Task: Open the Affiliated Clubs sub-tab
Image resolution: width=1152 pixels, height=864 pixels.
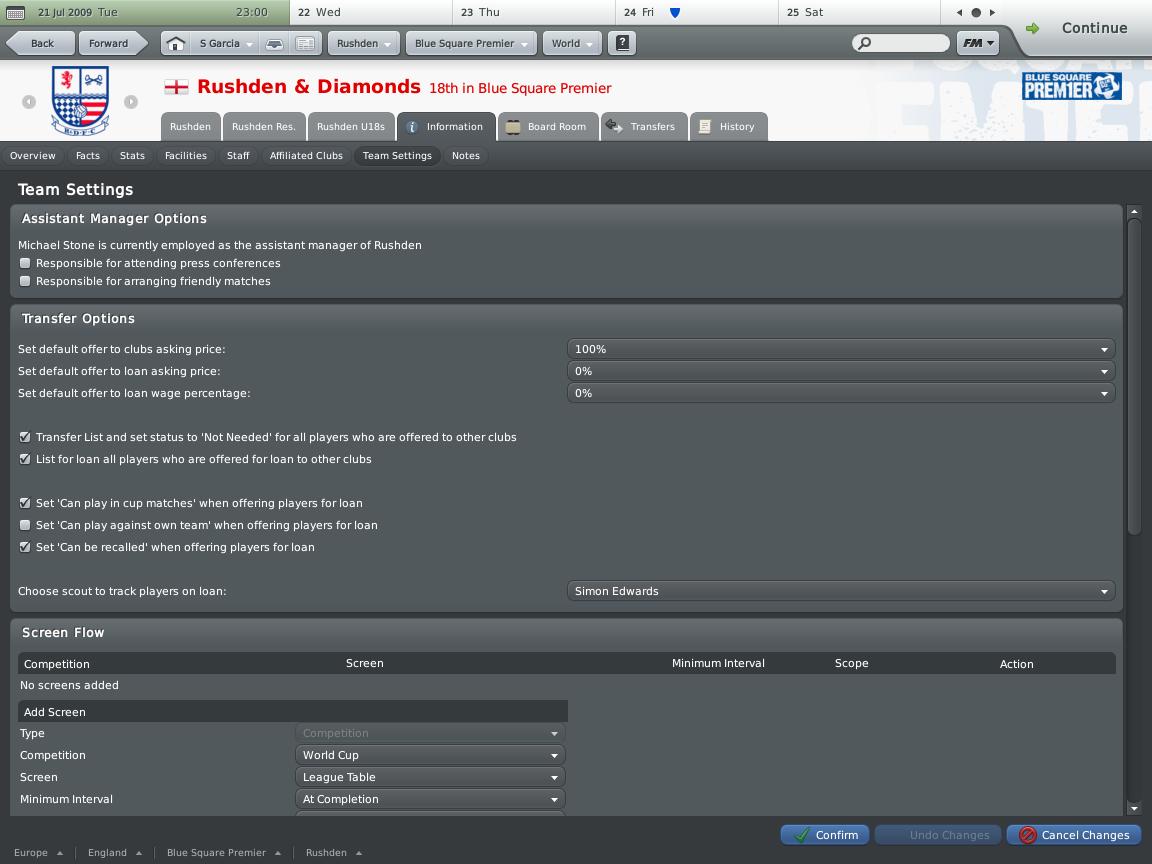Action: tap(306, 156)
